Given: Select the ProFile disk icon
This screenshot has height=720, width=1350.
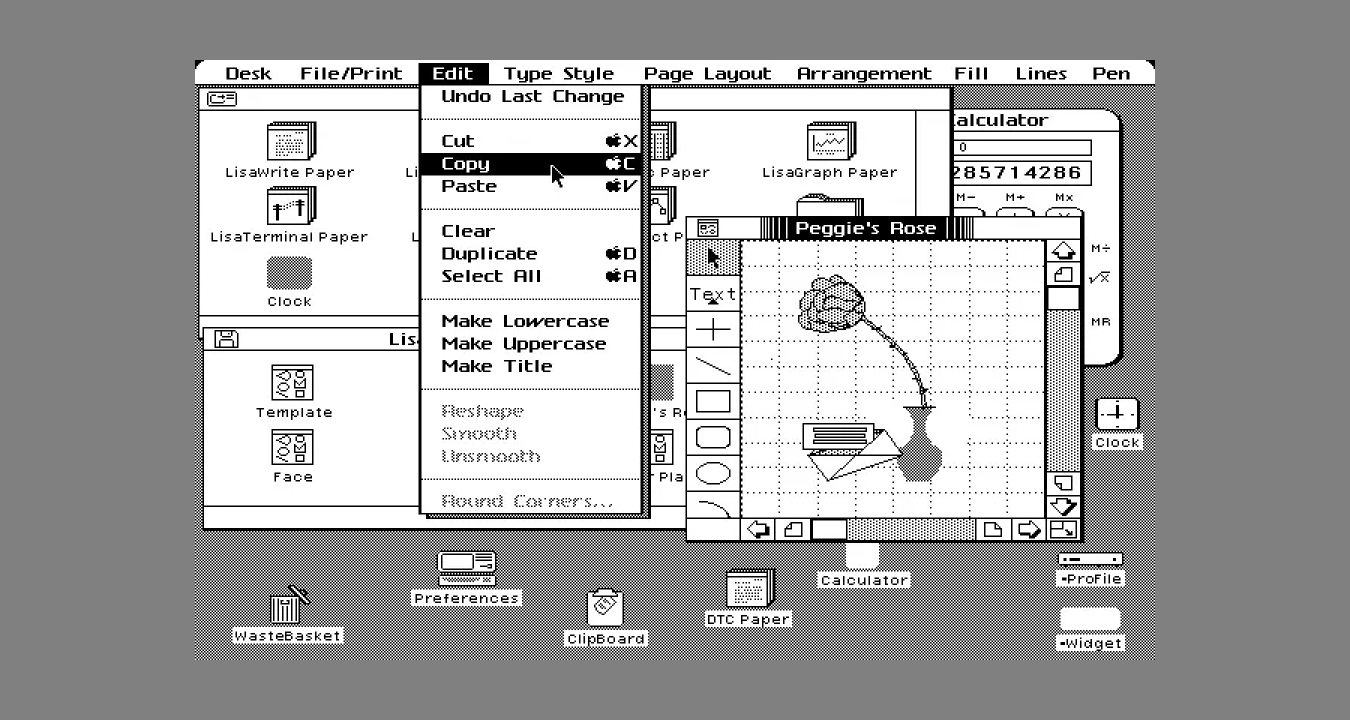Looking at the screenshot, I should [x=1090, y=560].
